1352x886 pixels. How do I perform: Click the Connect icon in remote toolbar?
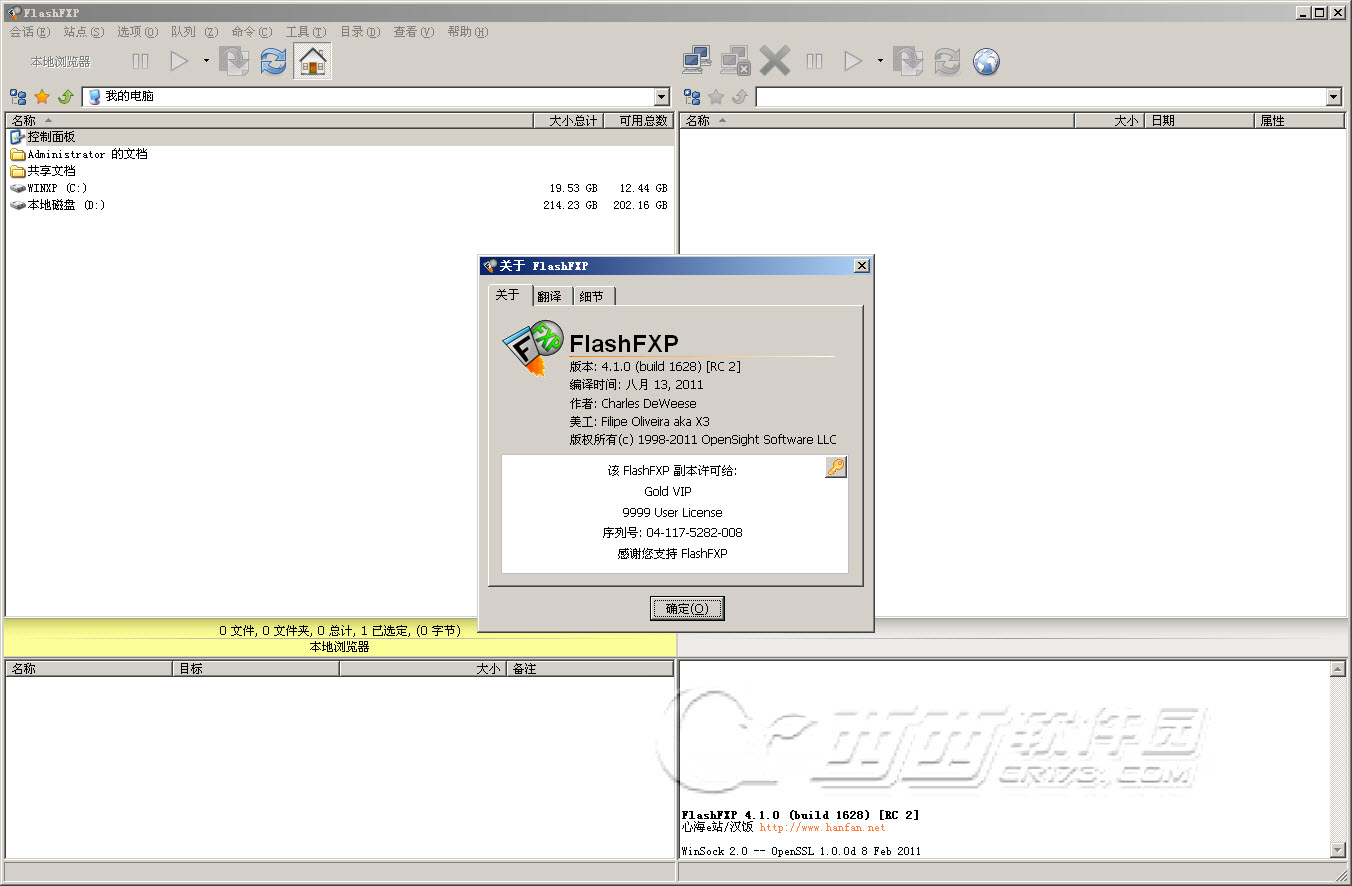(x=696, y=62)
